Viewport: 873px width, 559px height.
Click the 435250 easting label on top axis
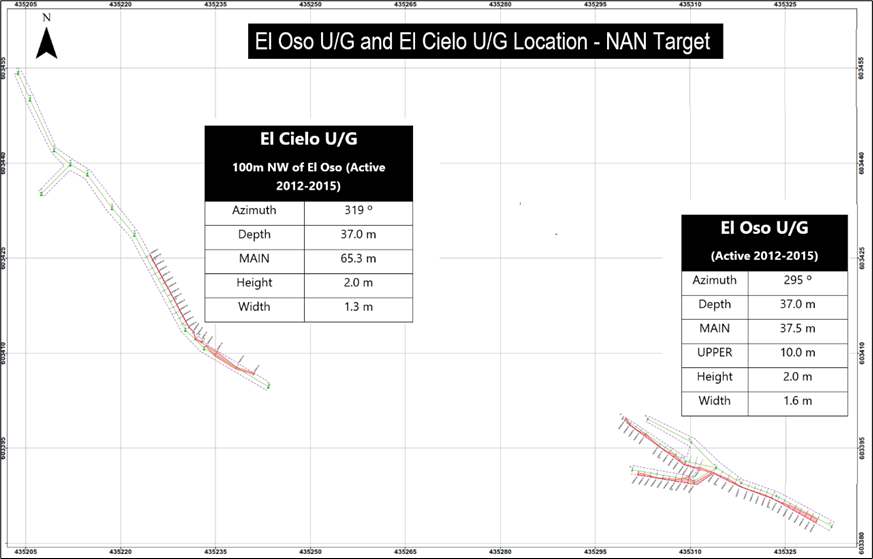(310, 5)
